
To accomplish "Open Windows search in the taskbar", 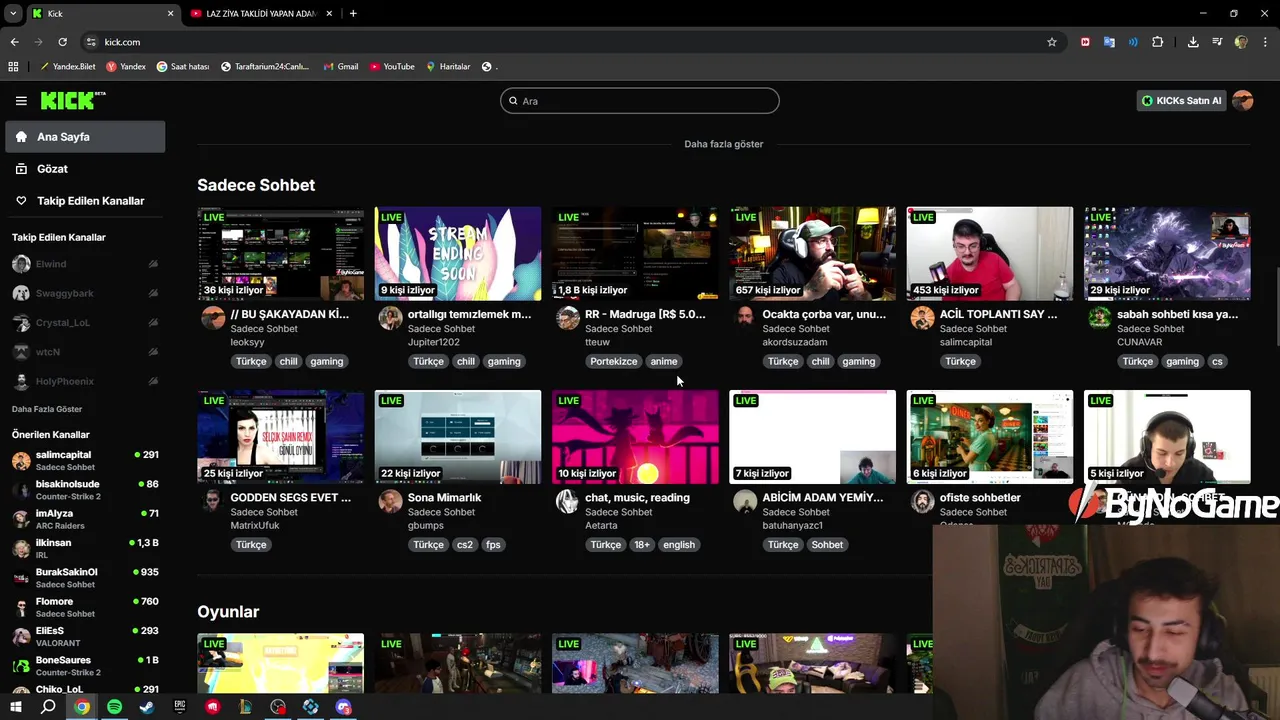I will coord(48,707).
